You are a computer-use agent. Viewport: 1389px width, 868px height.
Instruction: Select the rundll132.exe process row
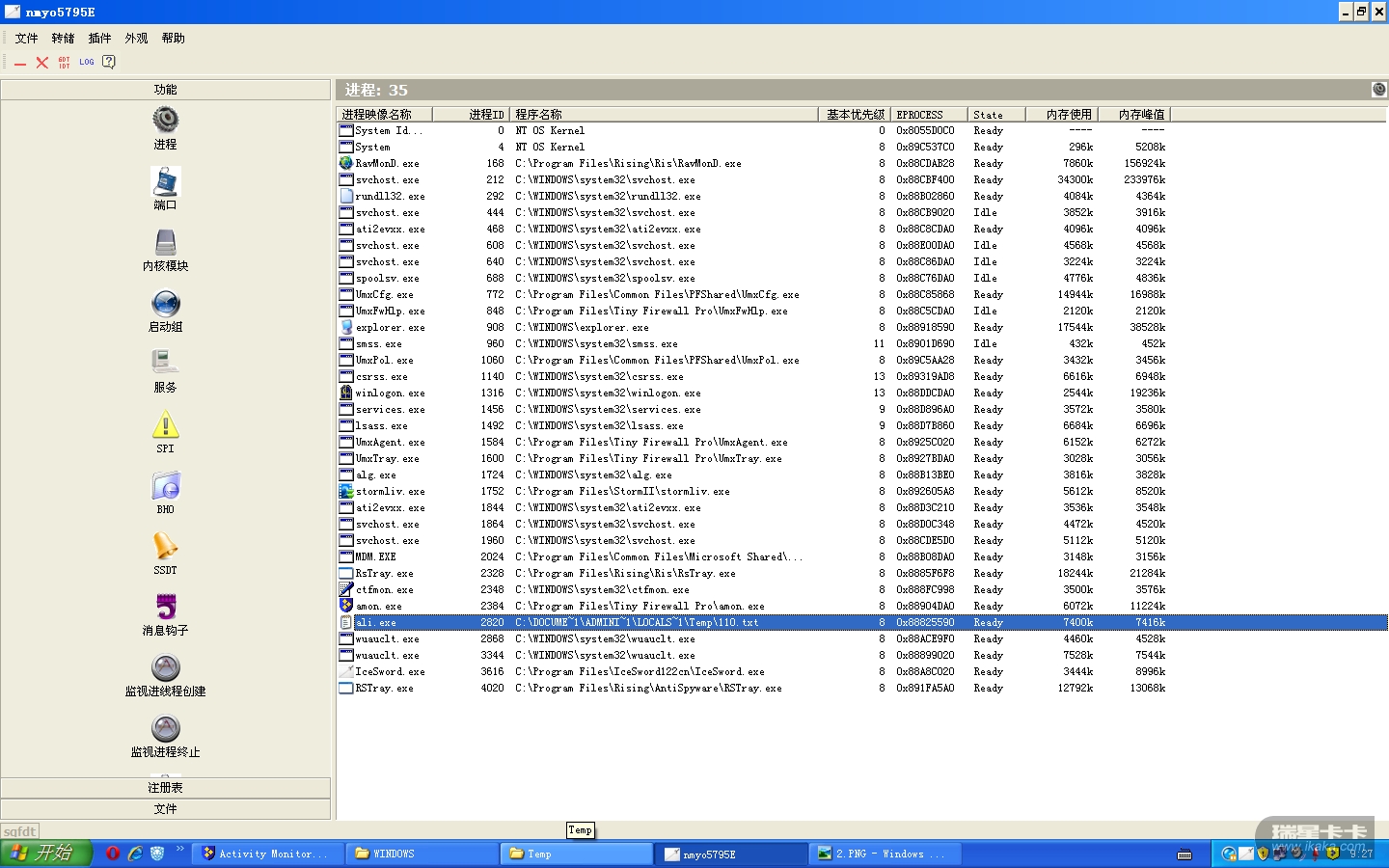[x=862, y=196]
